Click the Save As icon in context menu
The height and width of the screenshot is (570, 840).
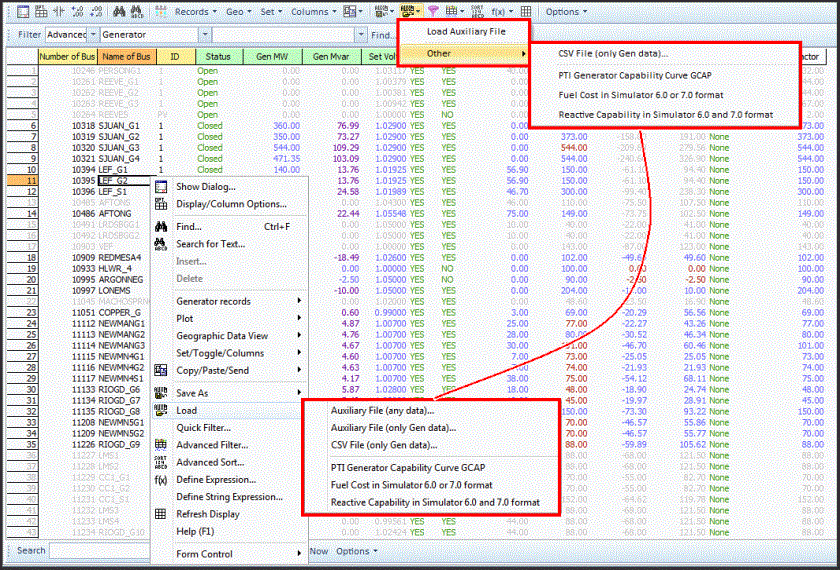tap(160, 393)
